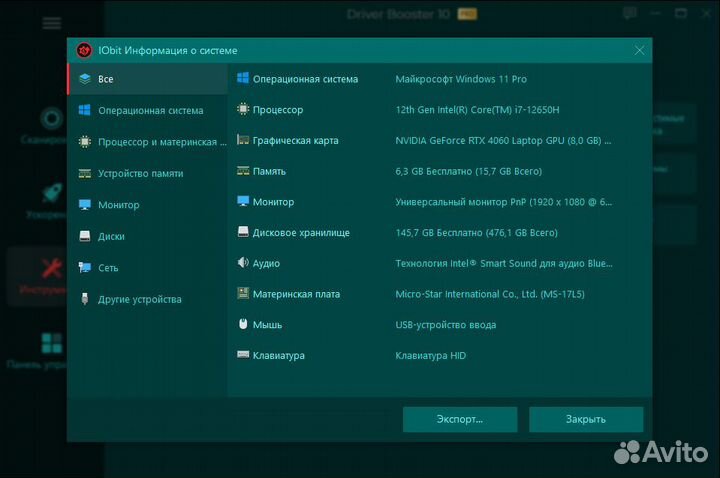The image size is (720, 478).
Task: Click drive icon beside 'Диски'
Action: [x=84, y=236]
